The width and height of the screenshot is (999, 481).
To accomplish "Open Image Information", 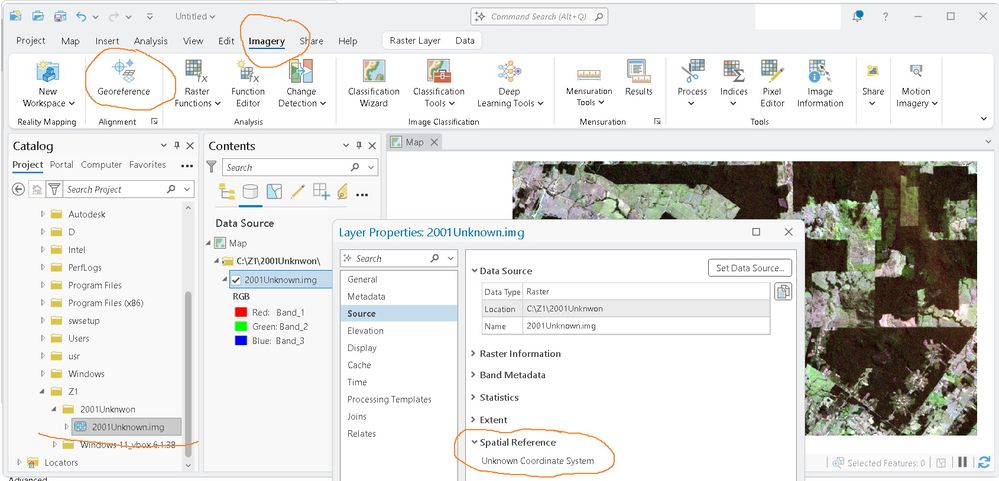I will 820,83.
